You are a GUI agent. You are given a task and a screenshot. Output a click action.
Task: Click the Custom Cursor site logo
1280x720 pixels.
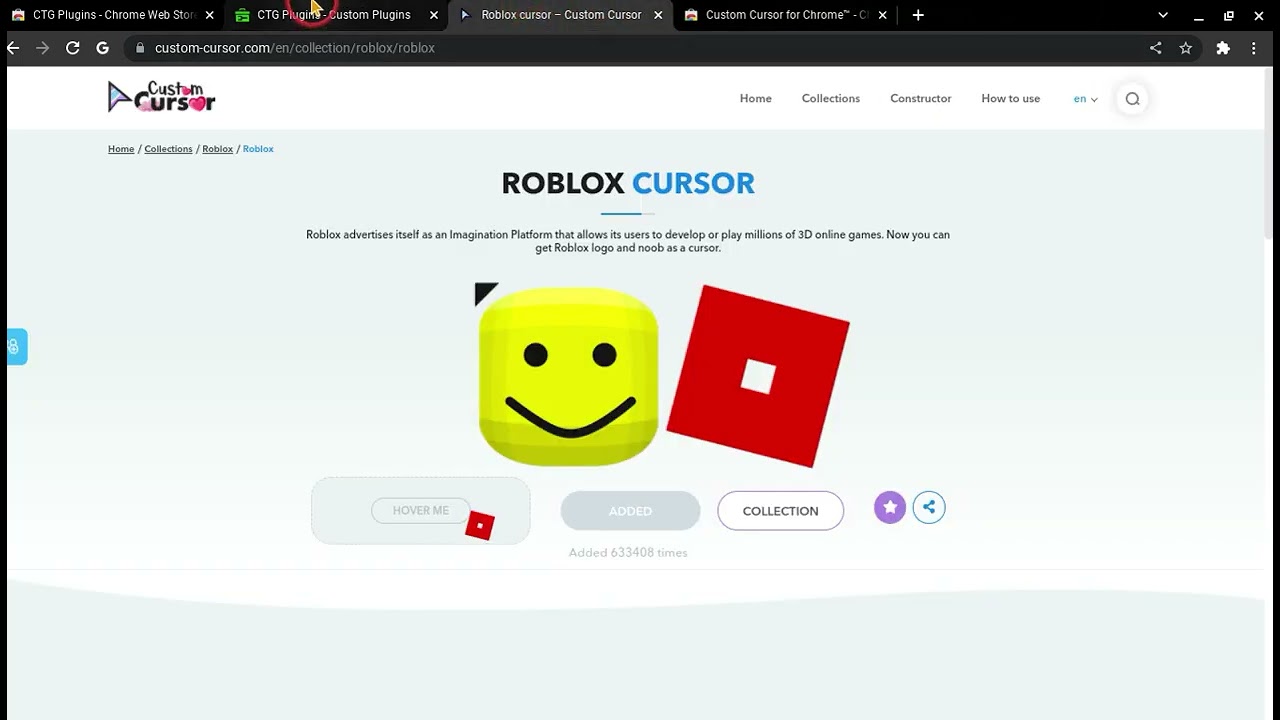(161, 97)
